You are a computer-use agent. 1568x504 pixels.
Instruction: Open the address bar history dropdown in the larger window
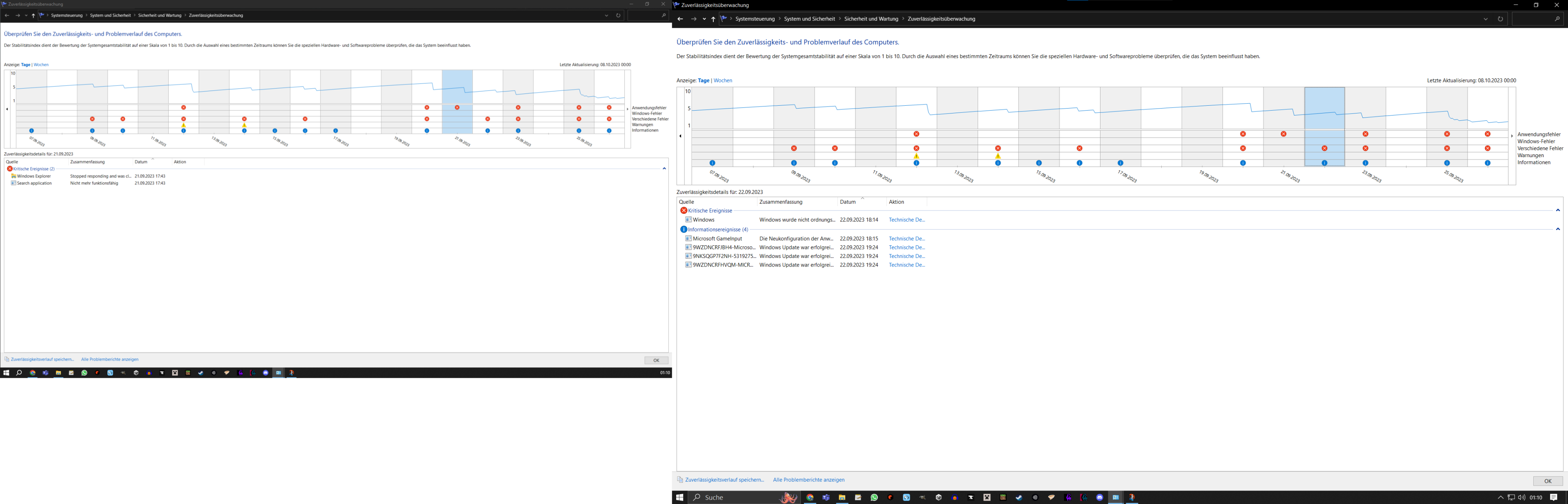click(1486, 19)
